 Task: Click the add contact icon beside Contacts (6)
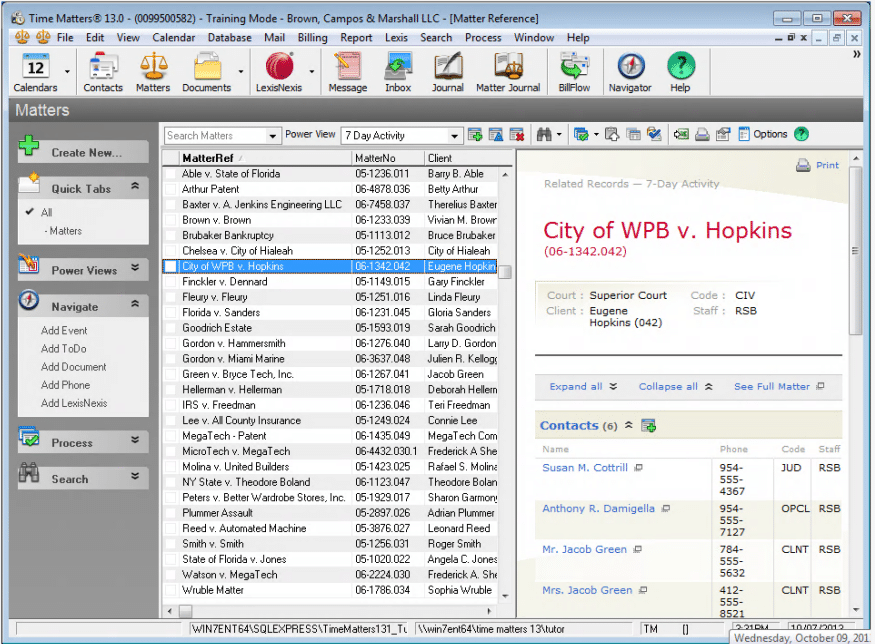[648, 426]
